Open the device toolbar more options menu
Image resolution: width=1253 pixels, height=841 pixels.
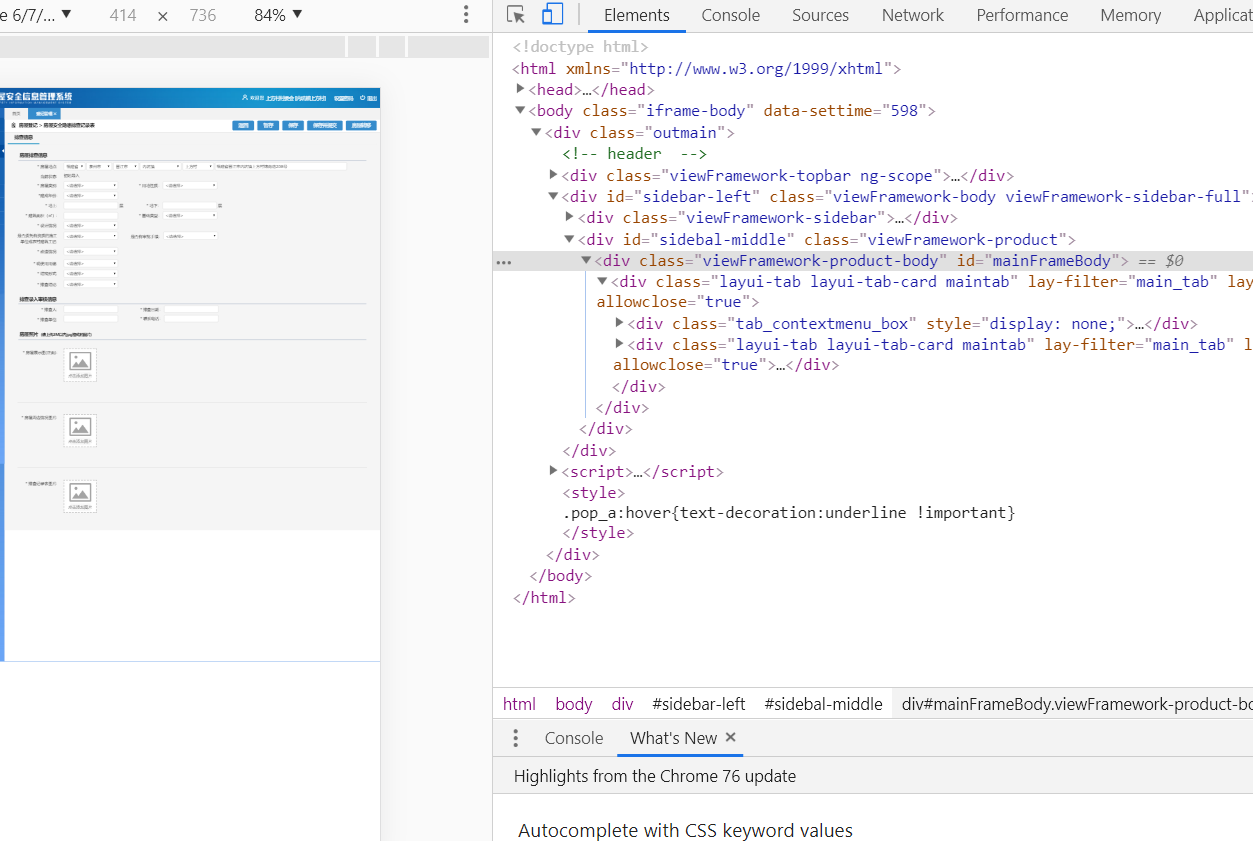(x=465, y=15)
